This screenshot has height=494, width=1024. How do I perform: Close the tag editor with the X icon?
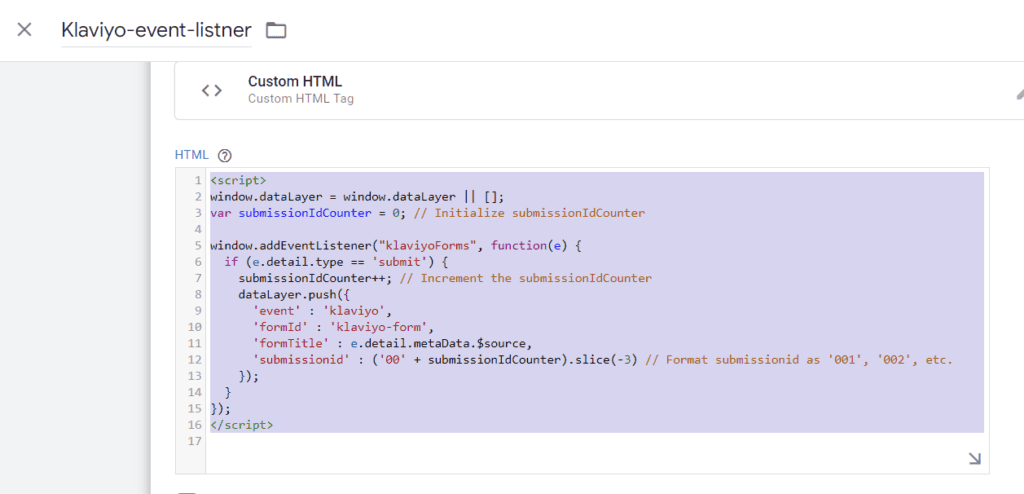pos(25,29)
